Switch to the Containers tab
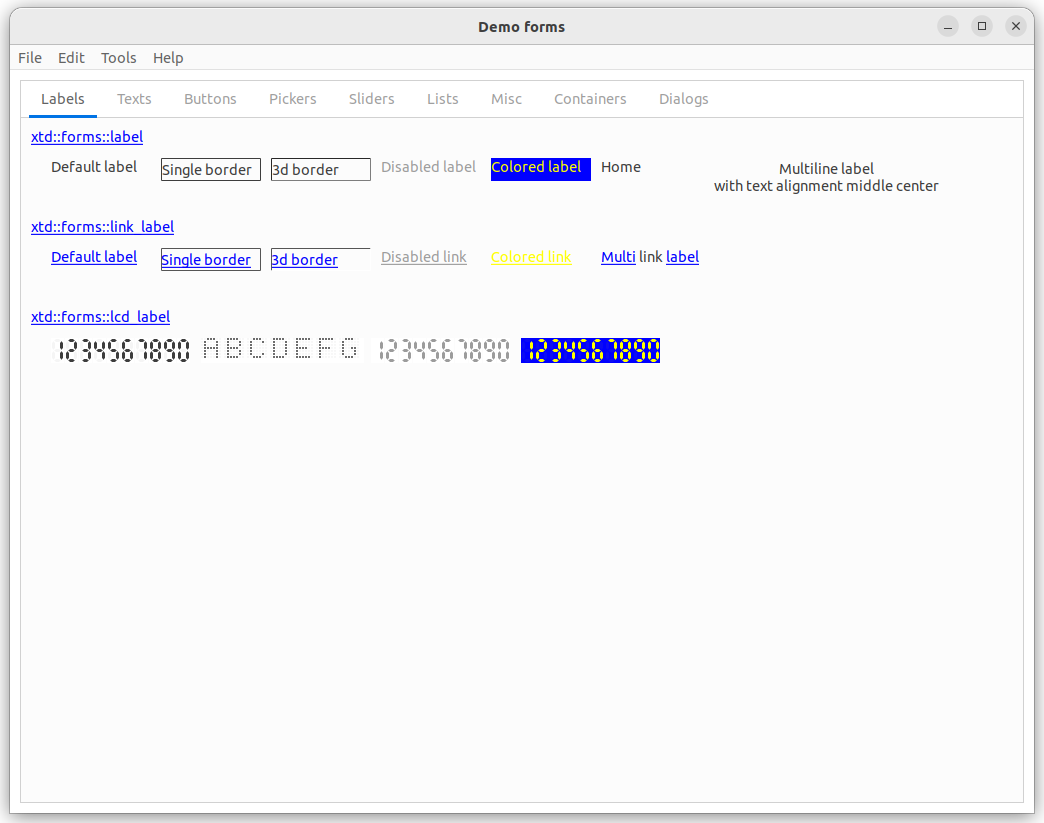The height and width of the screenshot is (823, 1044). 590,99
